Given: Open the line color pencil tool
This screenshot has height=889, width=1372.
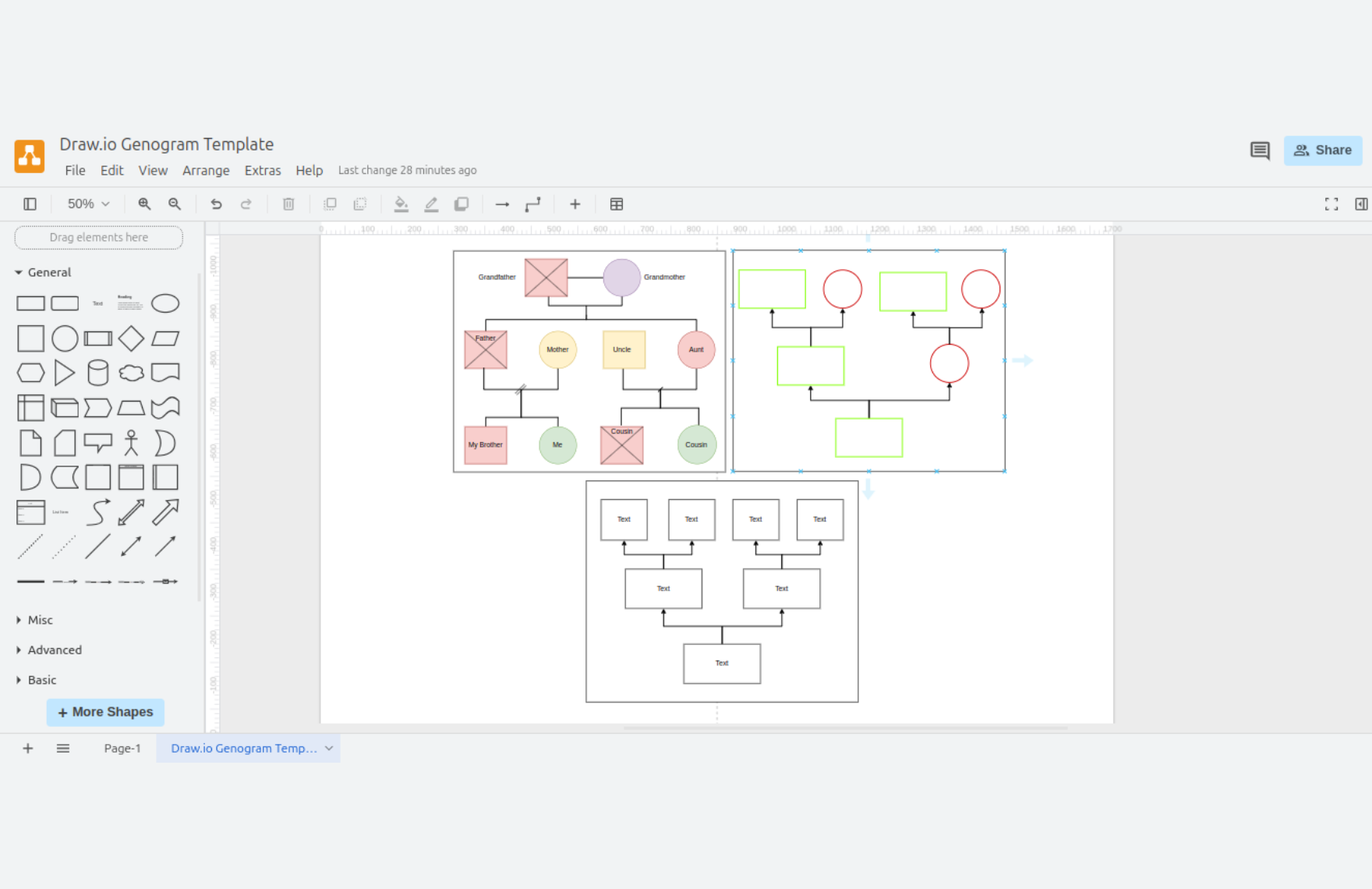Looking at the screenshot, I should (x=431, y=204).
